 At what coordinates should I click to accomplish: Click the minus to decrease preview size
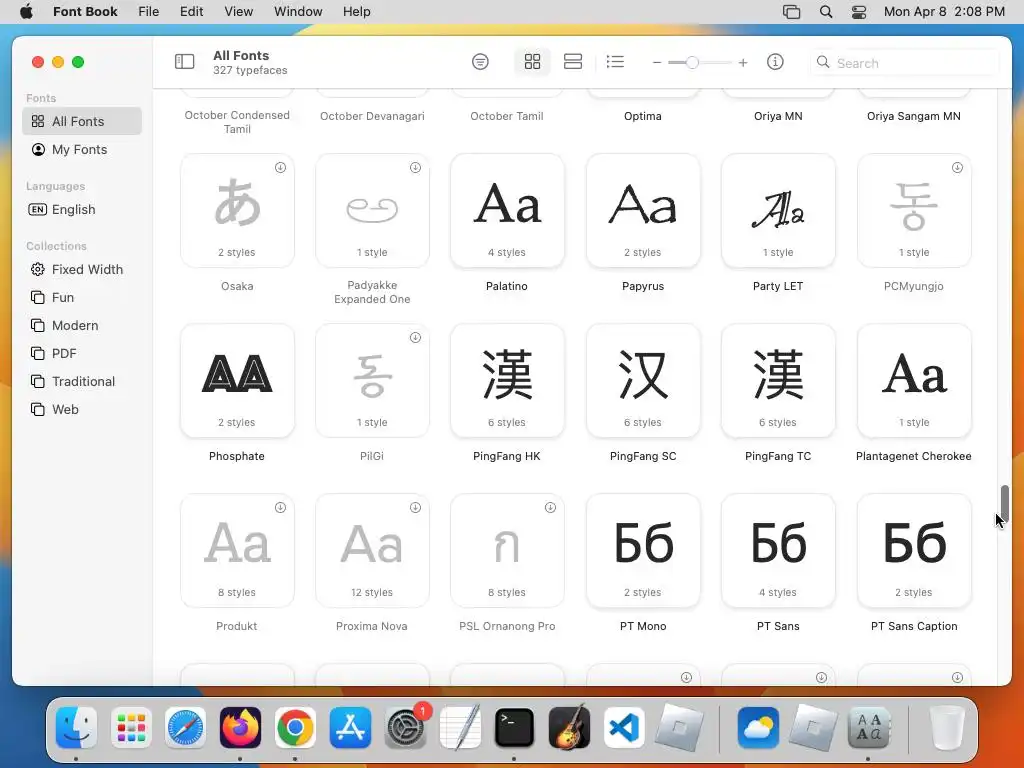click(657, 63)
